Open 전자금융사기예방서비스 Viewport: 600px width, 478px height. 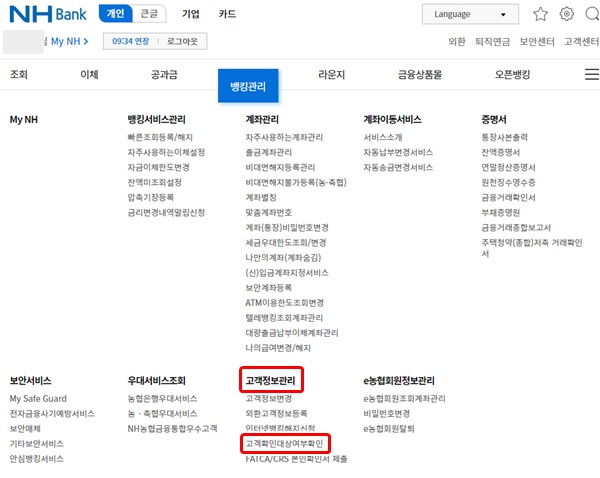[52, 413]
